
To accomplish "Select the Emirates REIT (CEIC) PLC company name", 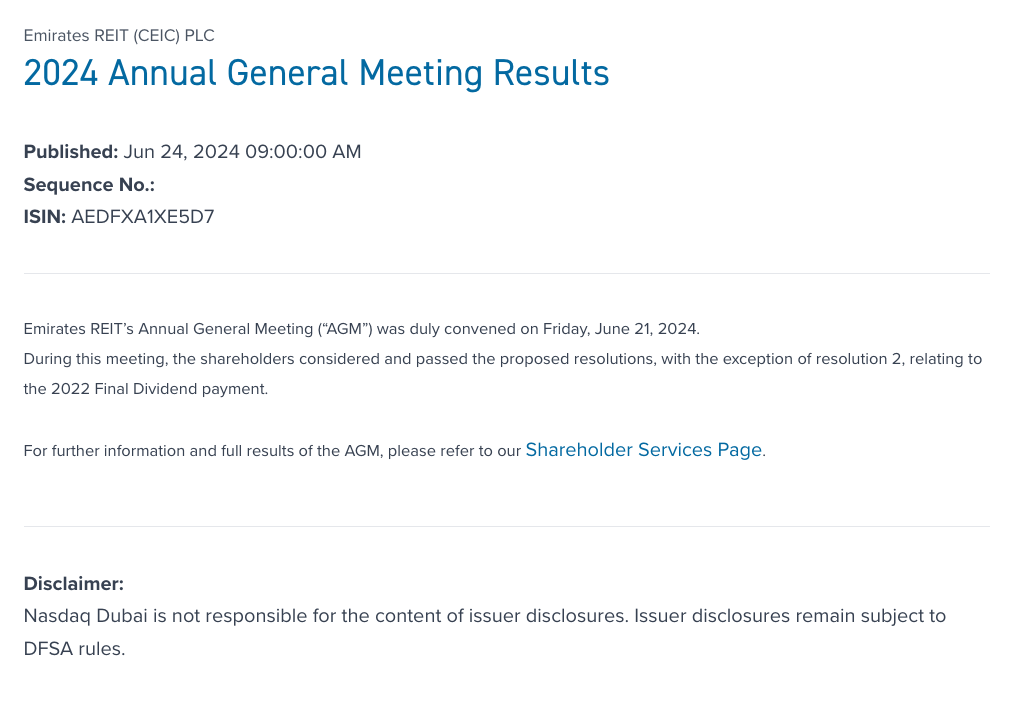I will (119, 36).
